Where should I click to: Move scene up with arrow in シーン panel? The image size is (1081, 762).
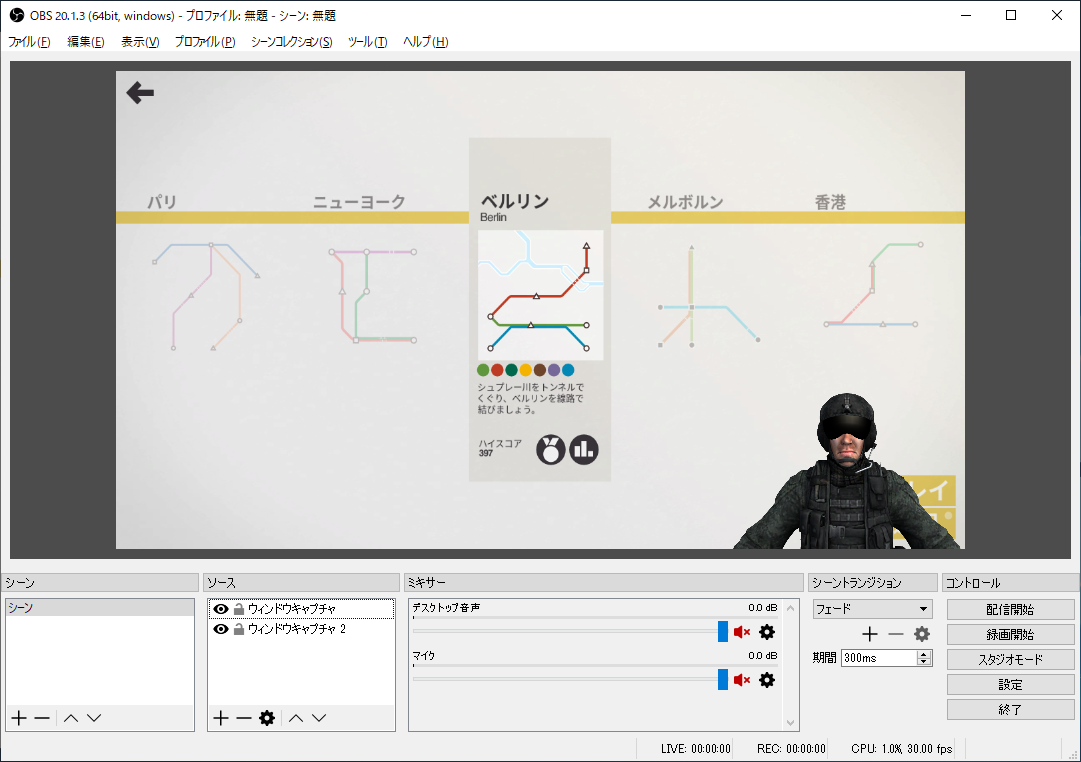click(71, 718)
